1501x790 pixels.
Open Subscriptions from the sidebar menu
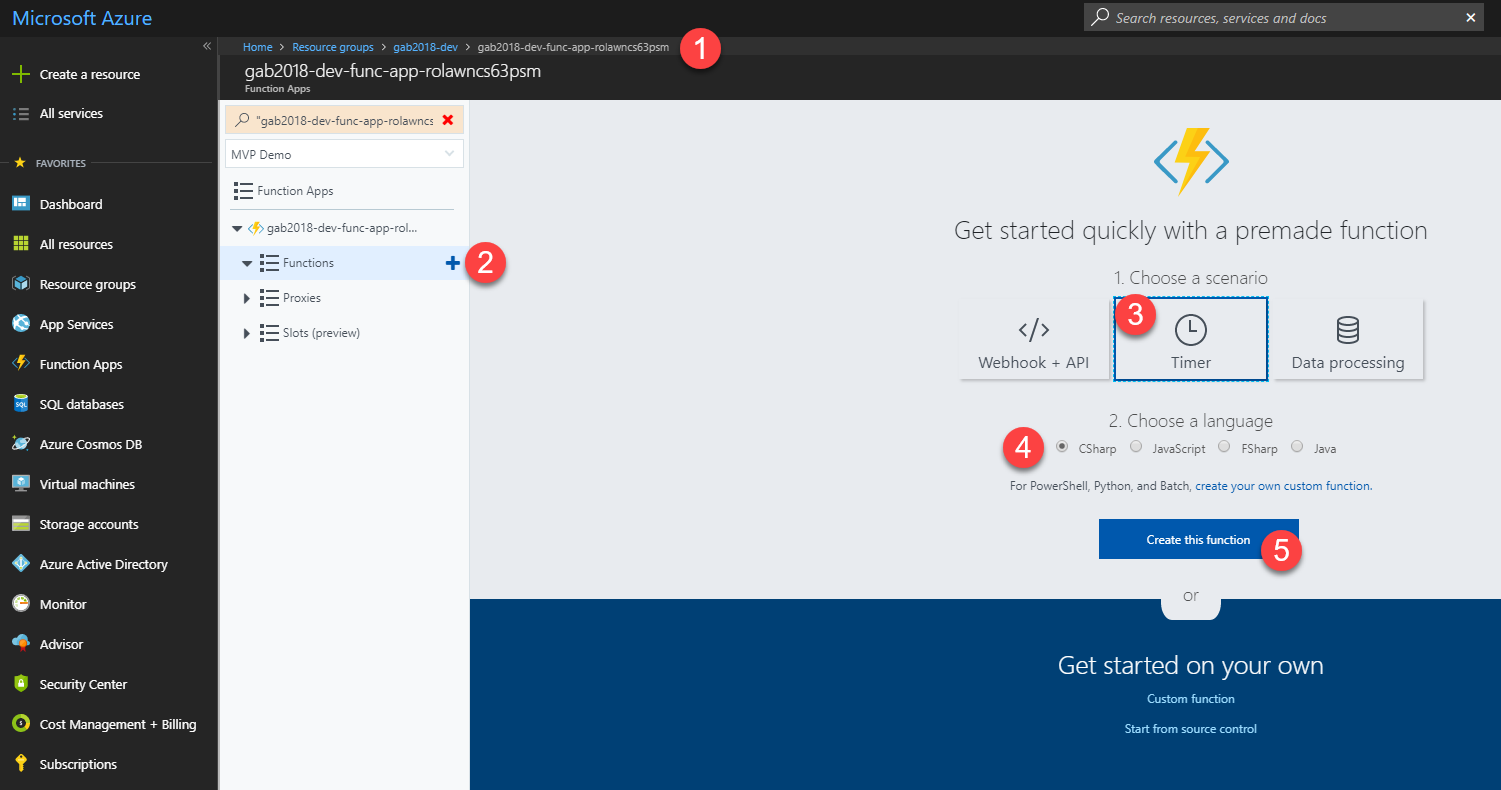[x=78, y=764]
